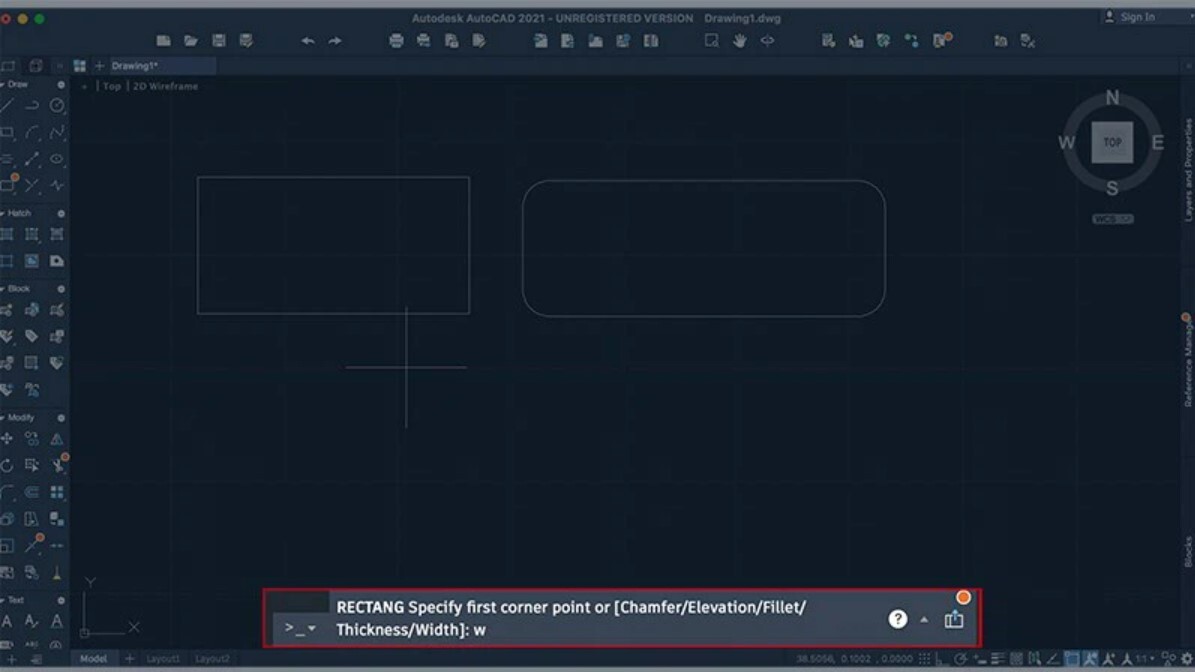Click the Redo arrow in toolbar
Image resolution: width=1195 pixels, height=672 pixels.
(x=335, y=41)
